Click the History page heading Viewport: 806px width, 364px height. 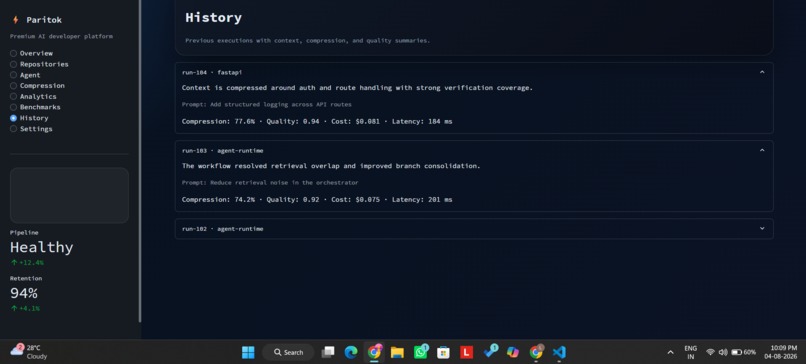213,17
